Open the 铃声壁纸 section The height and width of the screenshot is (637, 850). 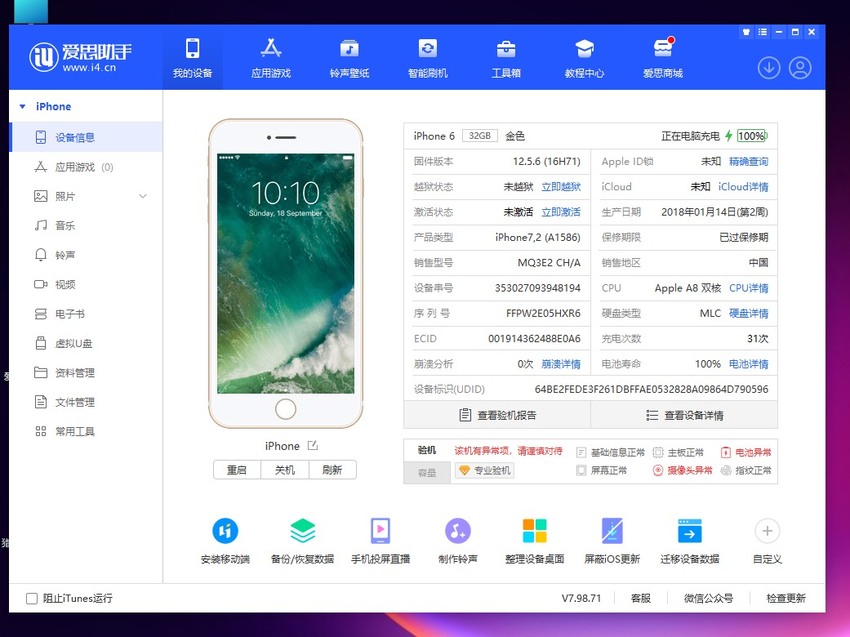pos(349,58)
